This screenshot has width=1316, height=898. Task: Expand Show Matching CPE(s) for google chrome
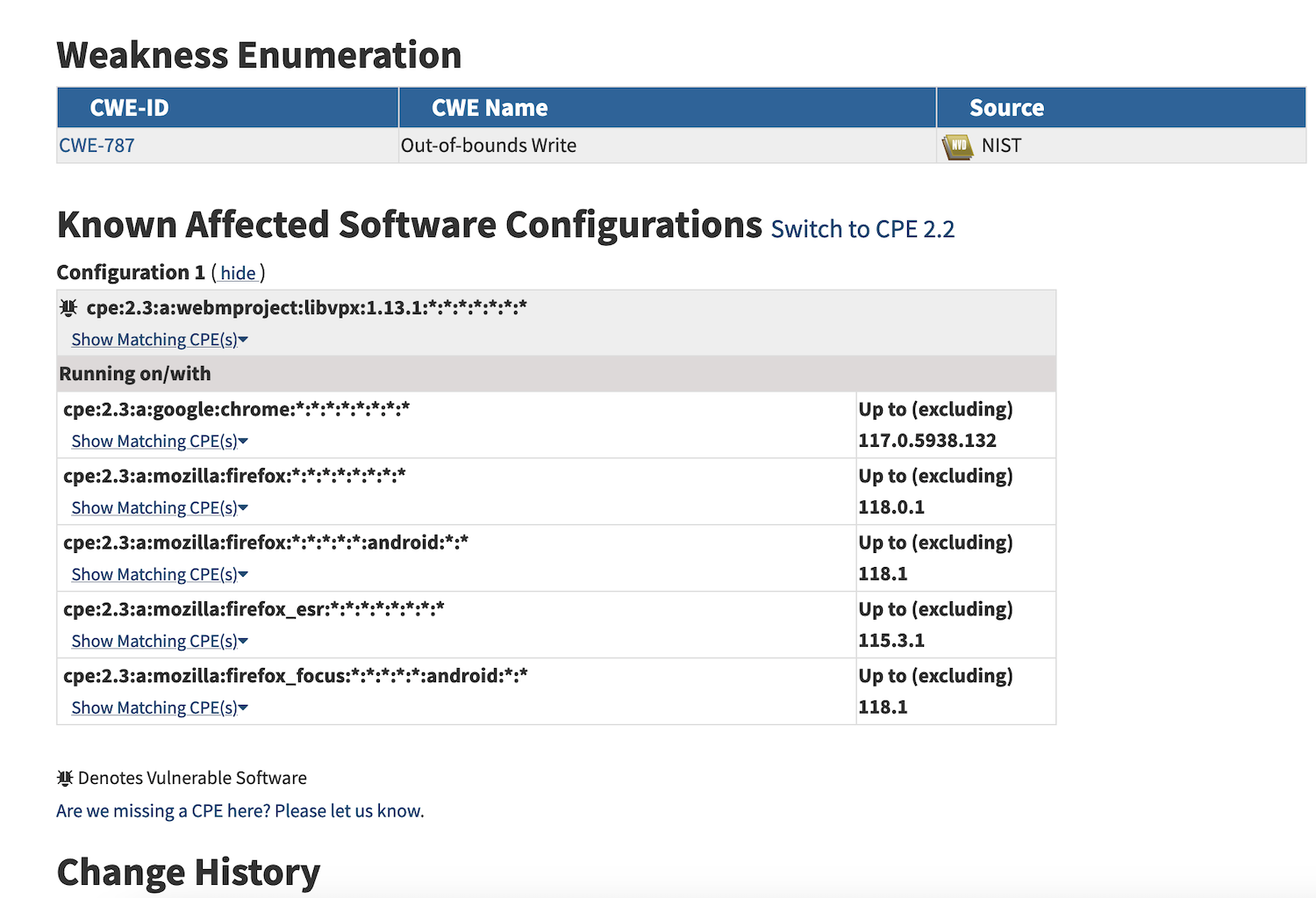tap(160, 442)
